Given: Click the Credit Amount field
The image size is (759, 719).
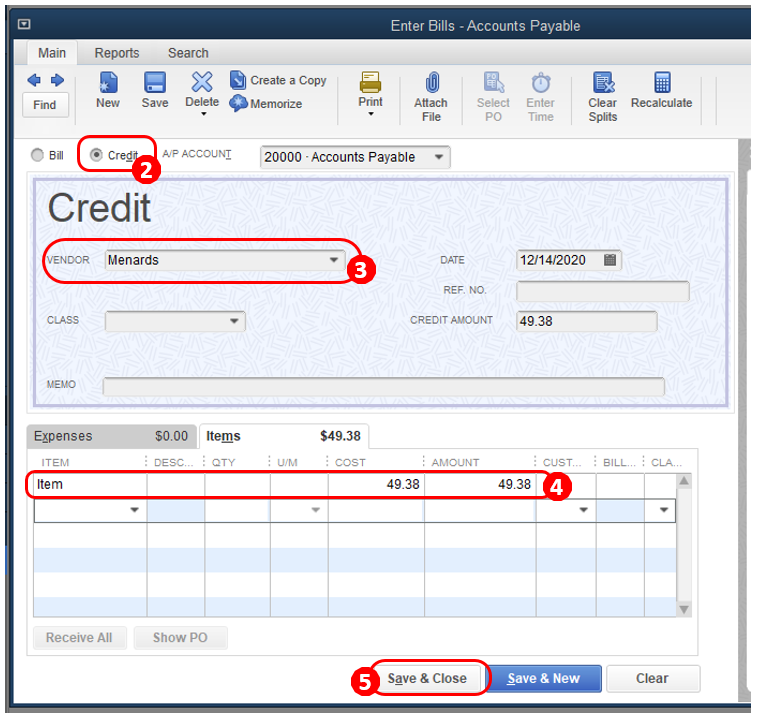Looking at the screenshot, I should coord(586,321).
